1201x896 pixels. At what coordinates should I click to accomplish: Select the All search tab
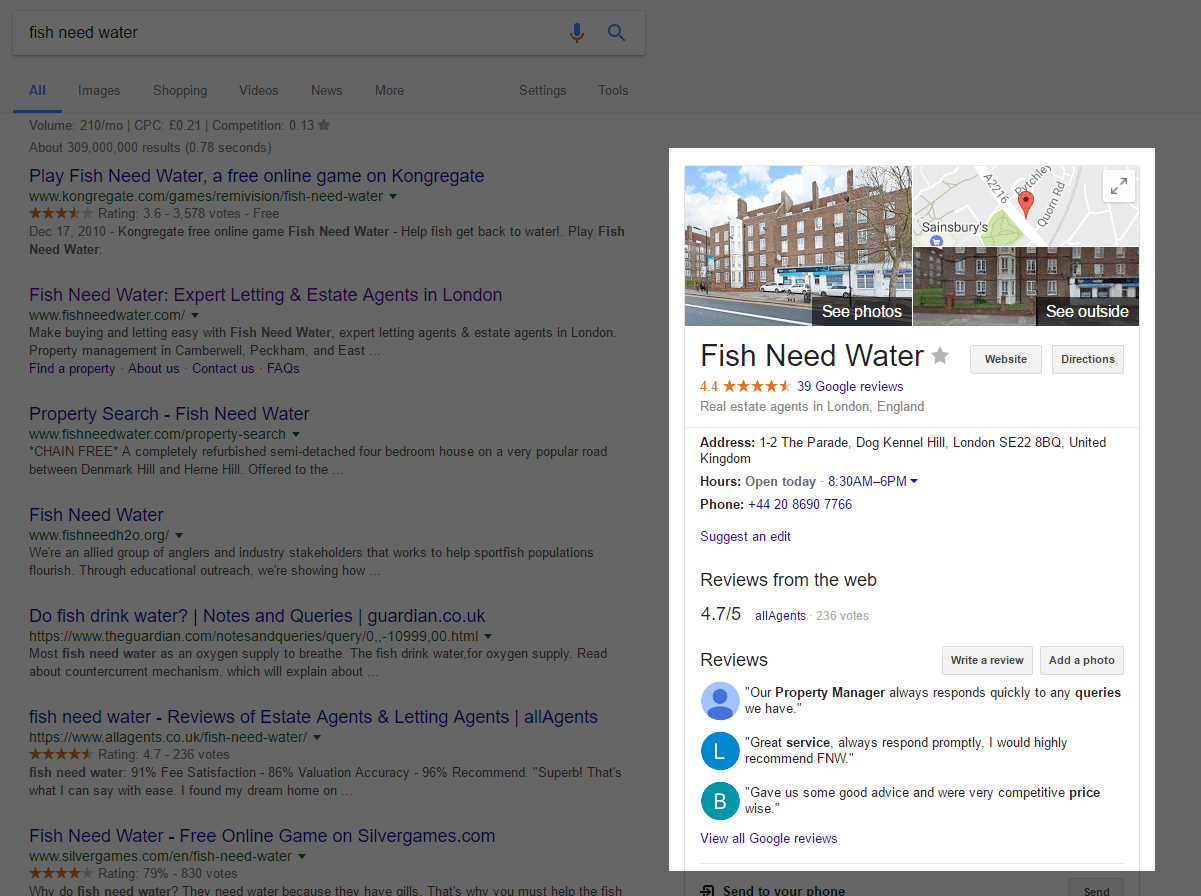tap(37, 90)
